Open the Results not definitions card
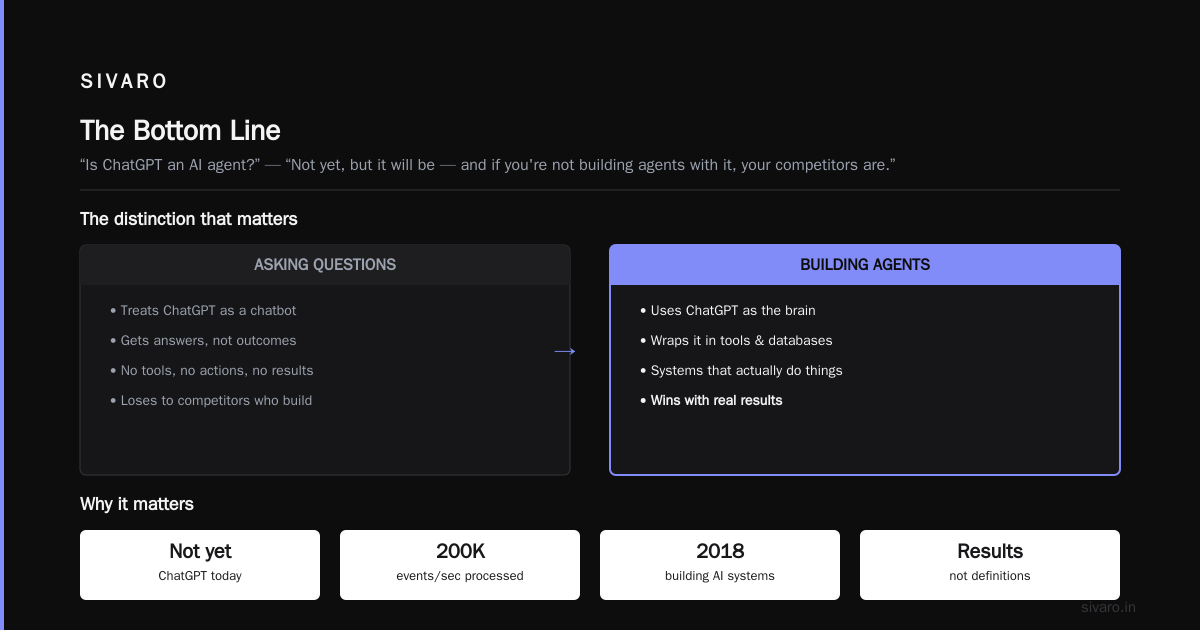Screen dimensions: 1200x630 click(x=990, y=565)
